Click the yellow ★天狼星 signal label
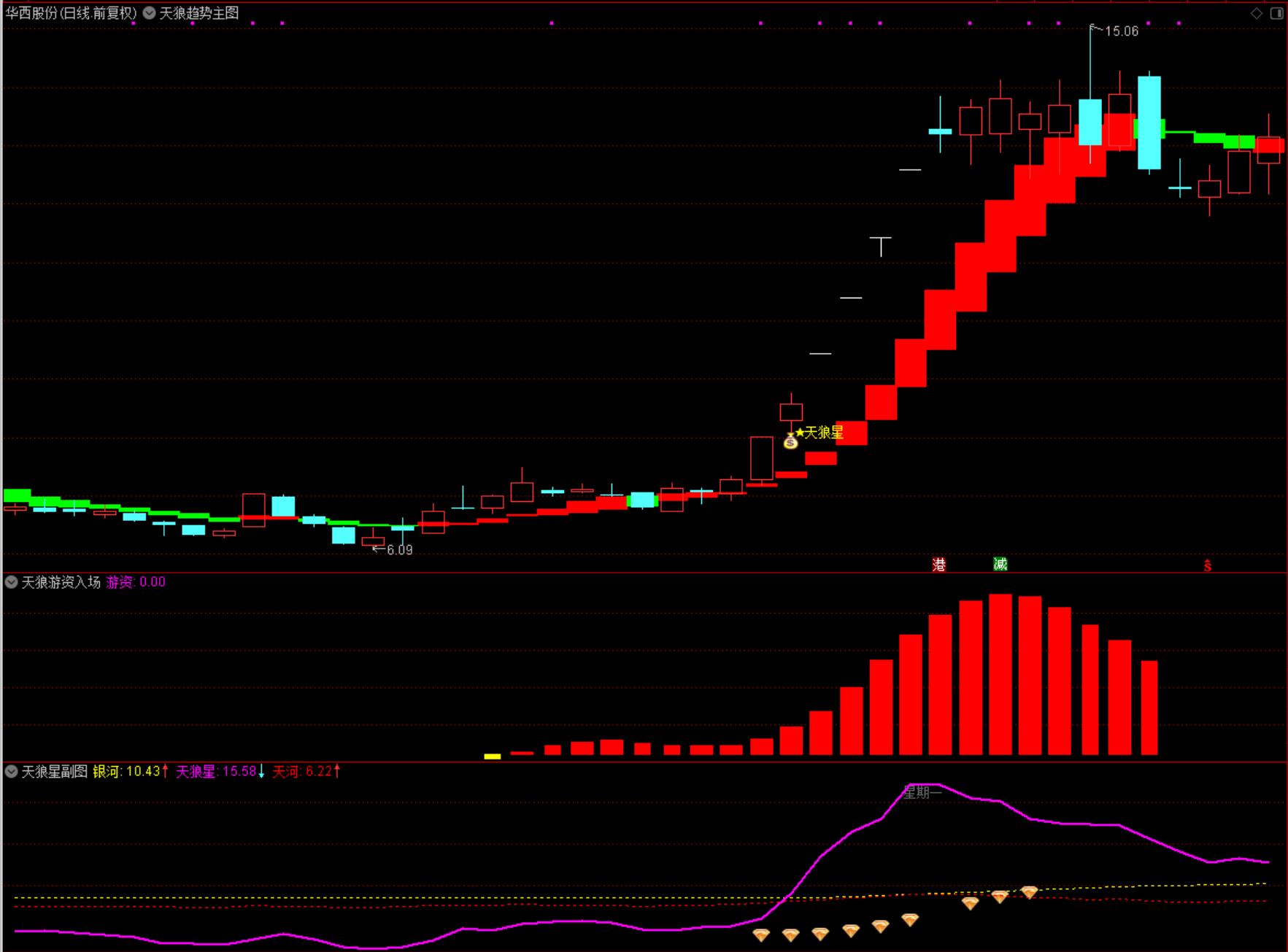 click(819, 433)
